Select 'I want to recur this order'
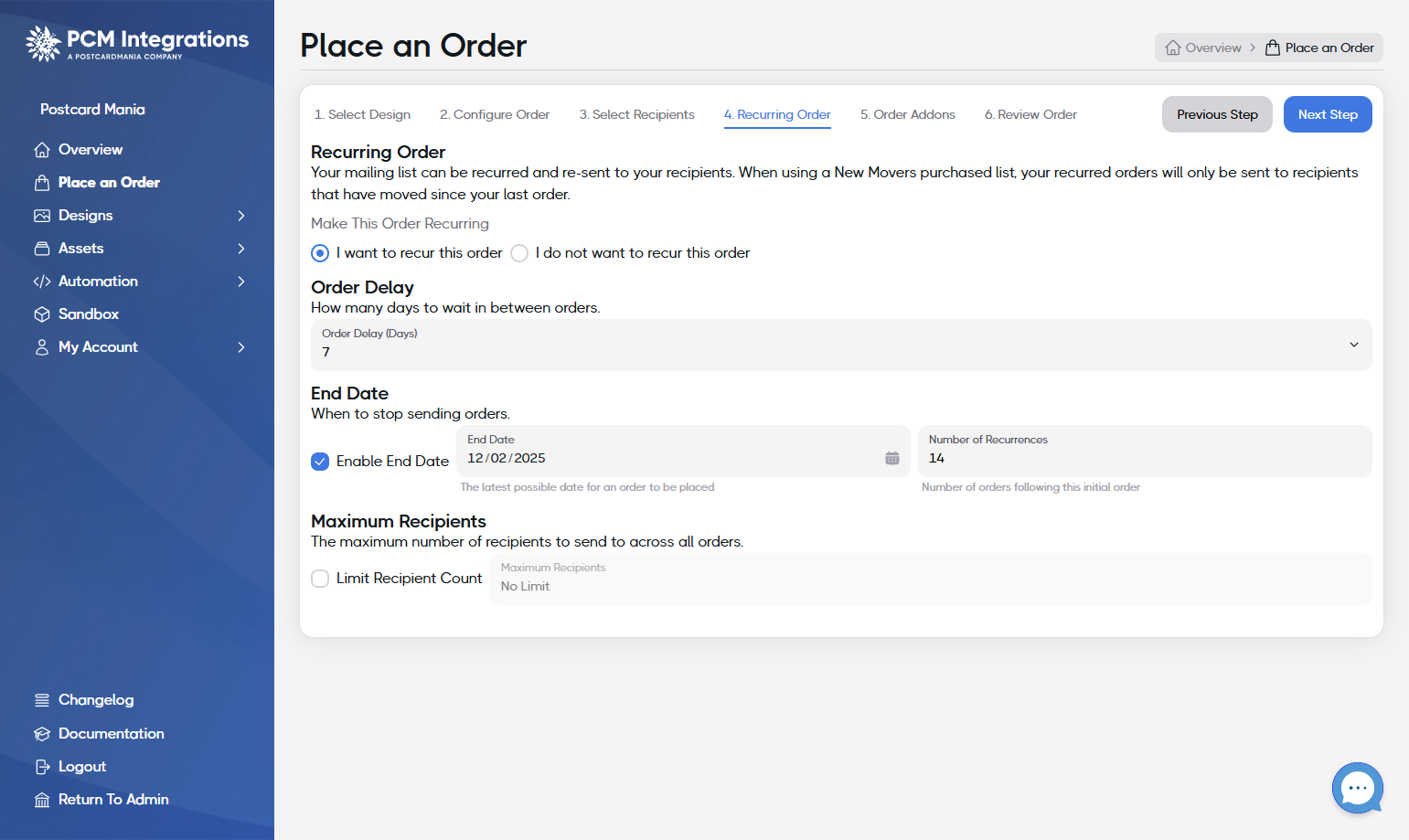This screenshot has height=840, width=1409. pyautogui.click(x=320, y=253)
